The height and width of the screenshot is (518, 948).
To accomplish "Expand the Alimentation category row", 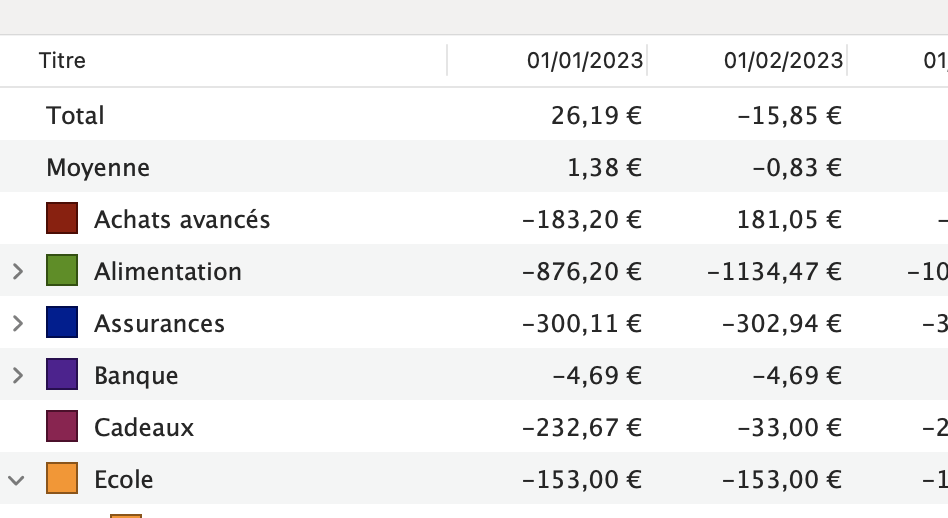I will tap(18, 271).
